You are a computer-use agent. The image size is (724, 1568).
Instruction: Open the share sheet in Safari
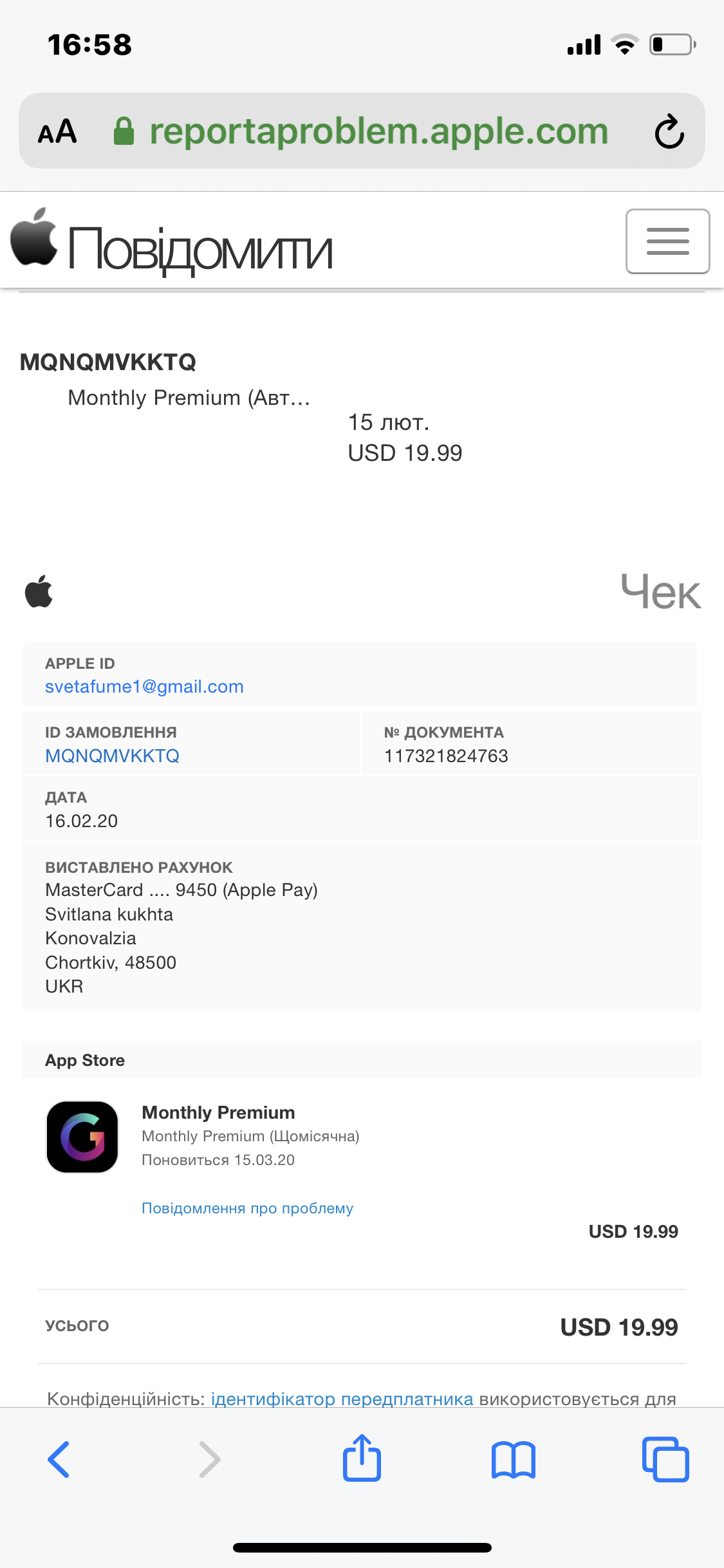tap(362, 1459)
